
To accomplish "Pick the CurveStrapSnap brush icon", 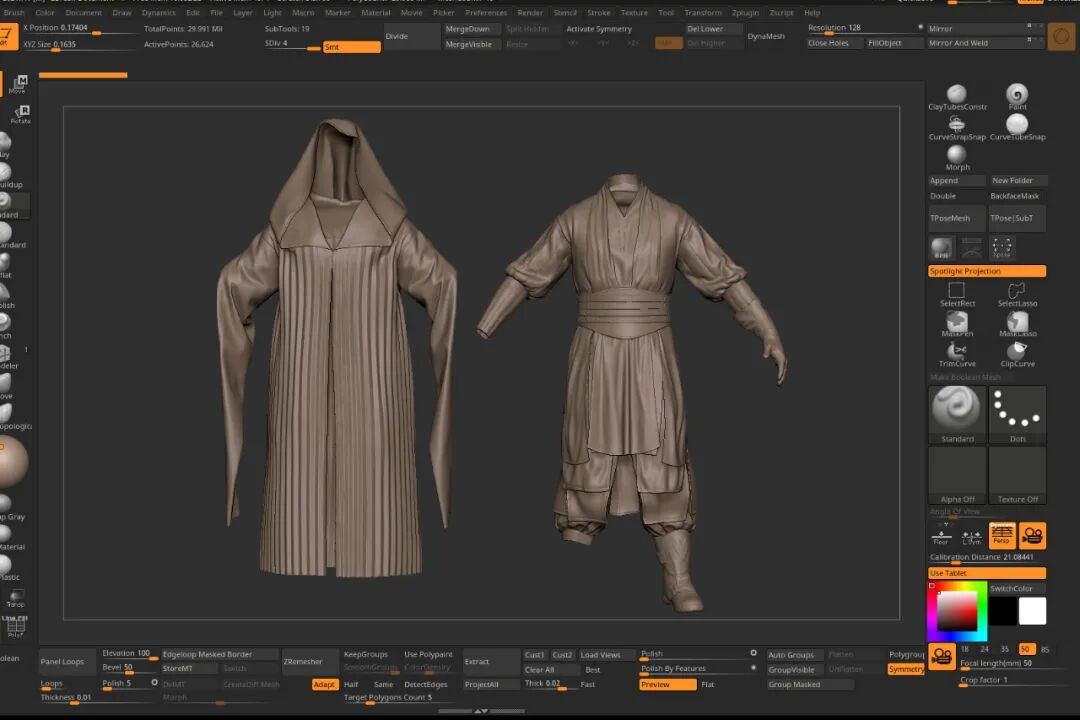I will coord(957,124).
